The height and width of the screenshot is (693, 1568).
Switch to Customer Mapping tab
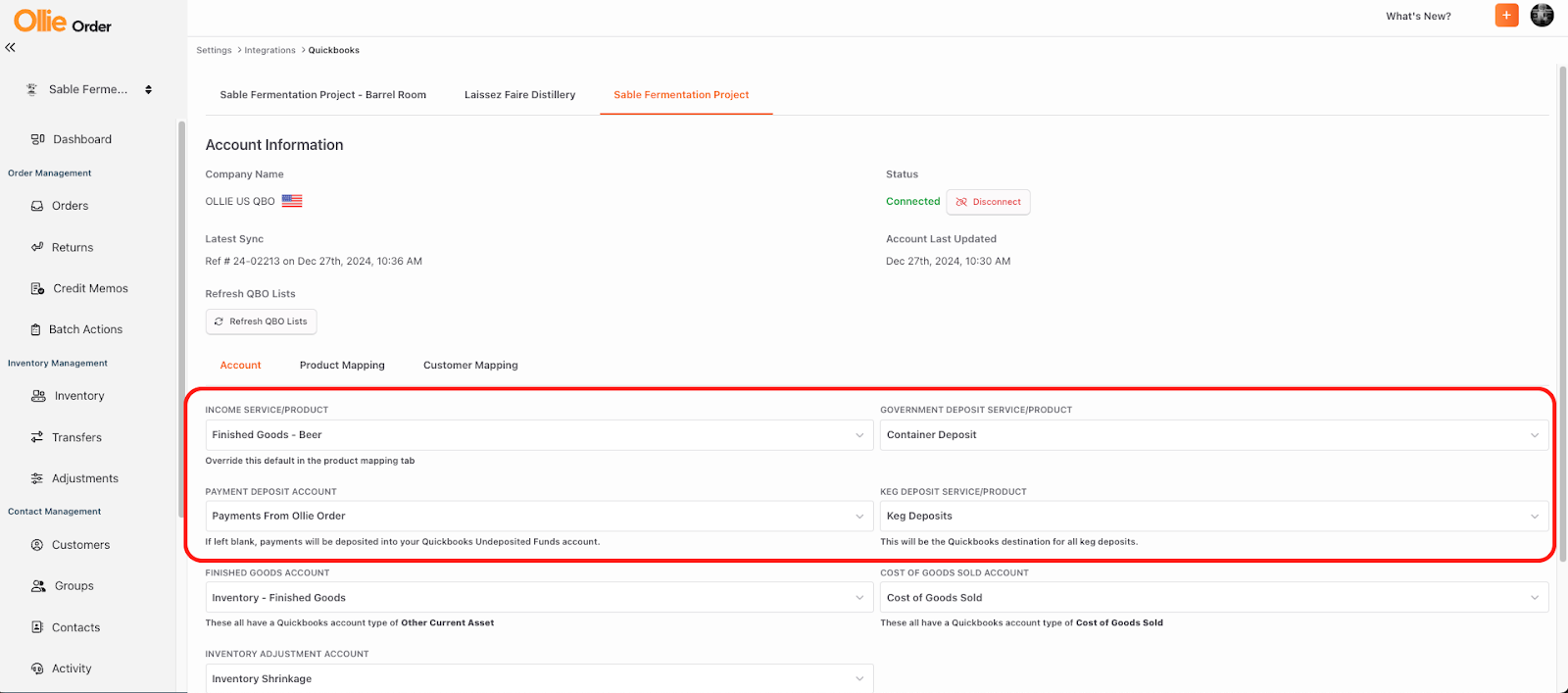coord(470,365)
